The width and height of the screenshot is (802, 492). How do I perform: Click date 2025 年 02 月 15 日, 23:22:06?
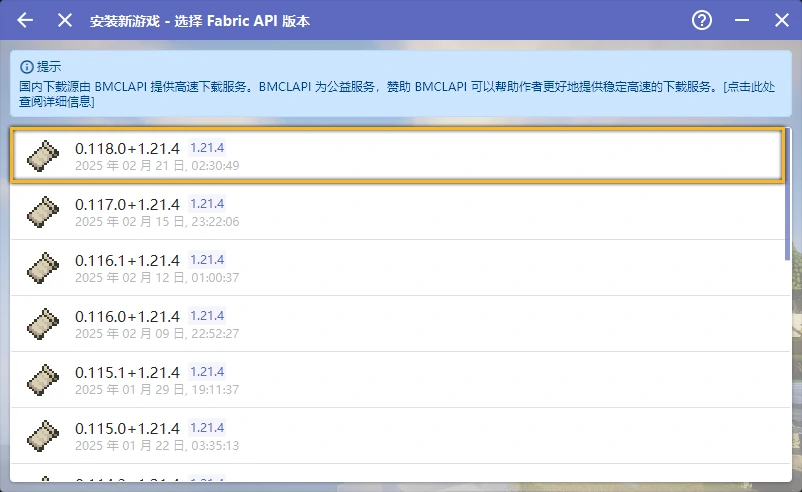tap(157, 221)
